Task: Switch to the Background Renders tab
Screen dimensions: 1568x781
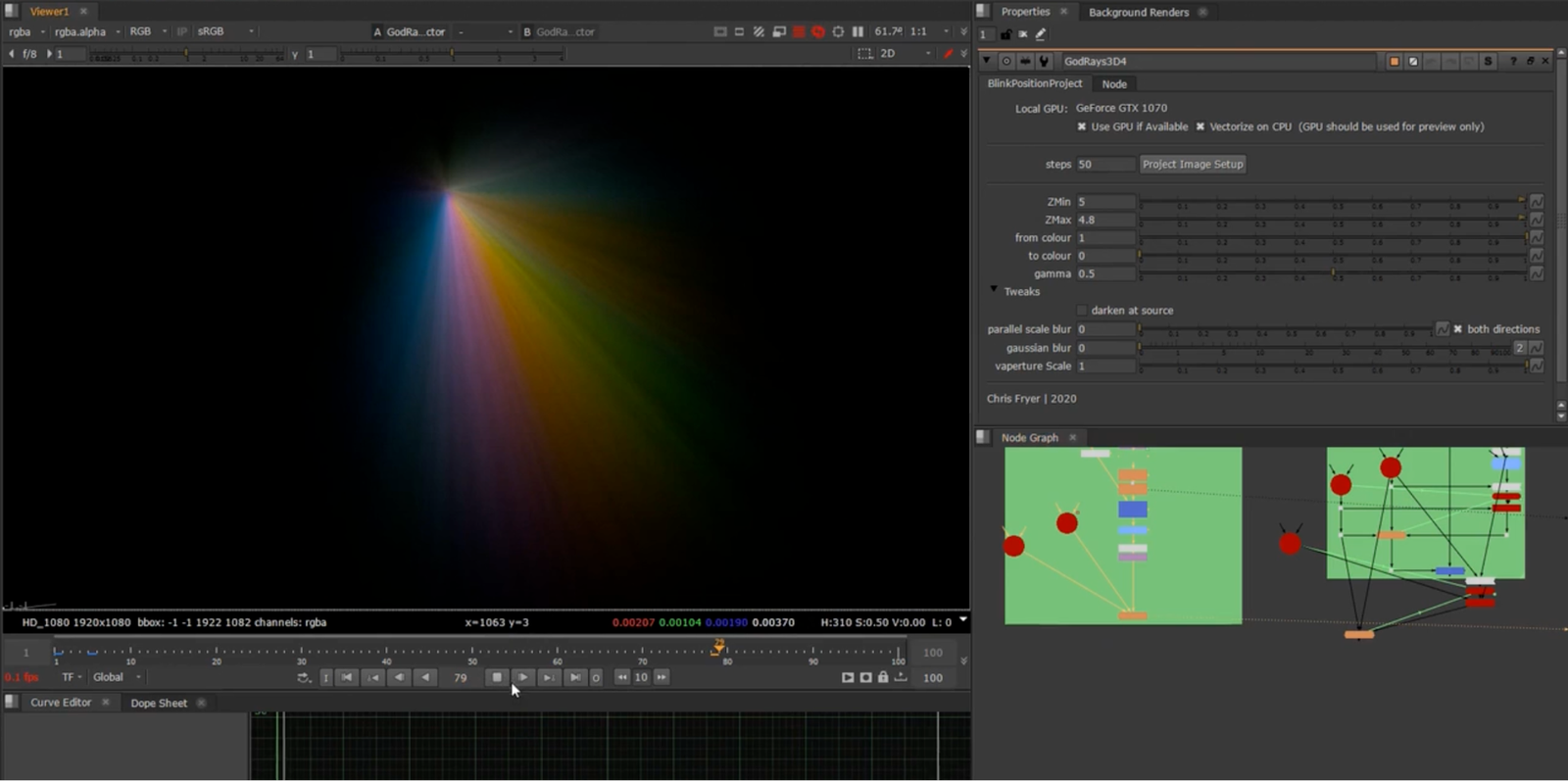Action: point(1138,12)
